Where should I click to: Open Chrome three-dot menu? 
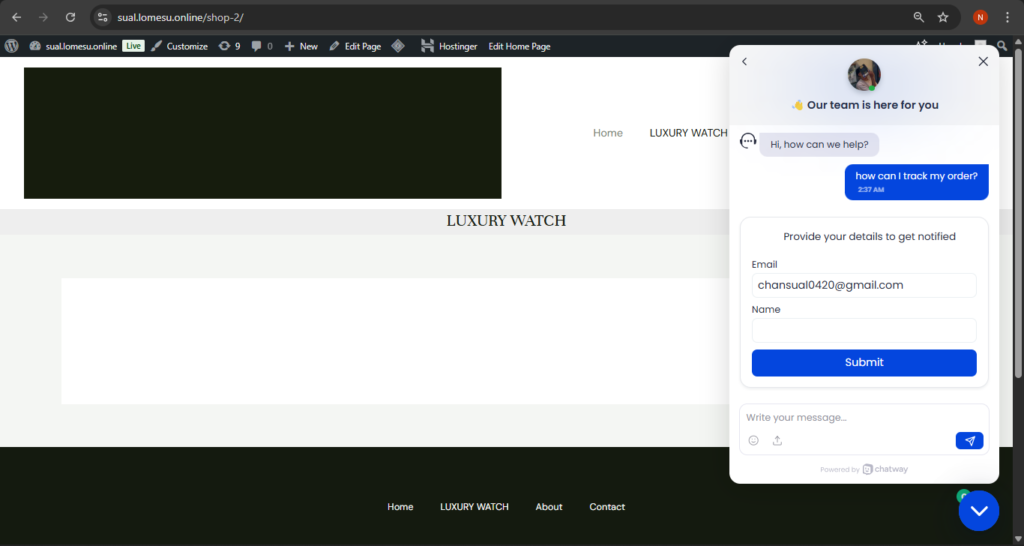click(x=1007, y=17)
